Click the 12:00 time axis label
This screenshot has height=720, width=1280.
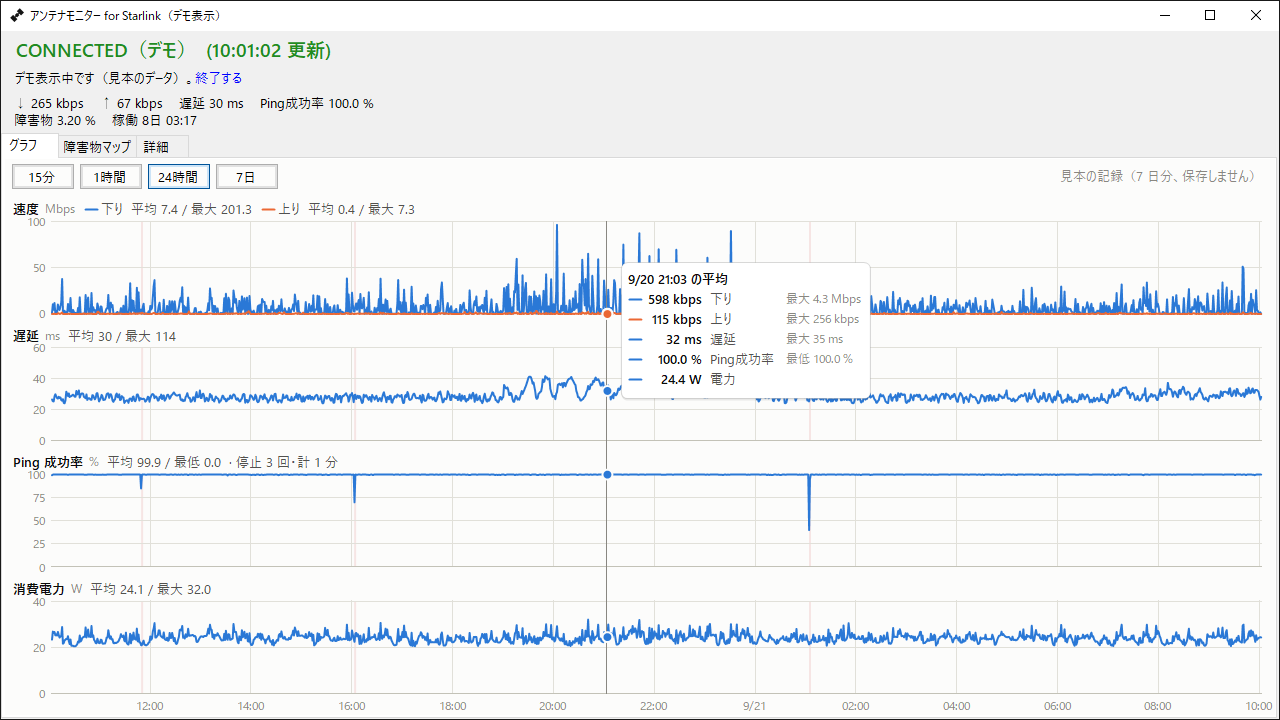coord(150,706)
